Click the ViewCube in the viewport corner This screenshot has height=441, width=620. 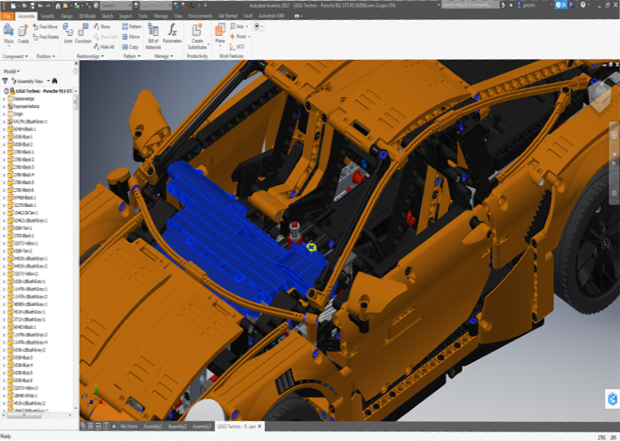coord(601,97)
